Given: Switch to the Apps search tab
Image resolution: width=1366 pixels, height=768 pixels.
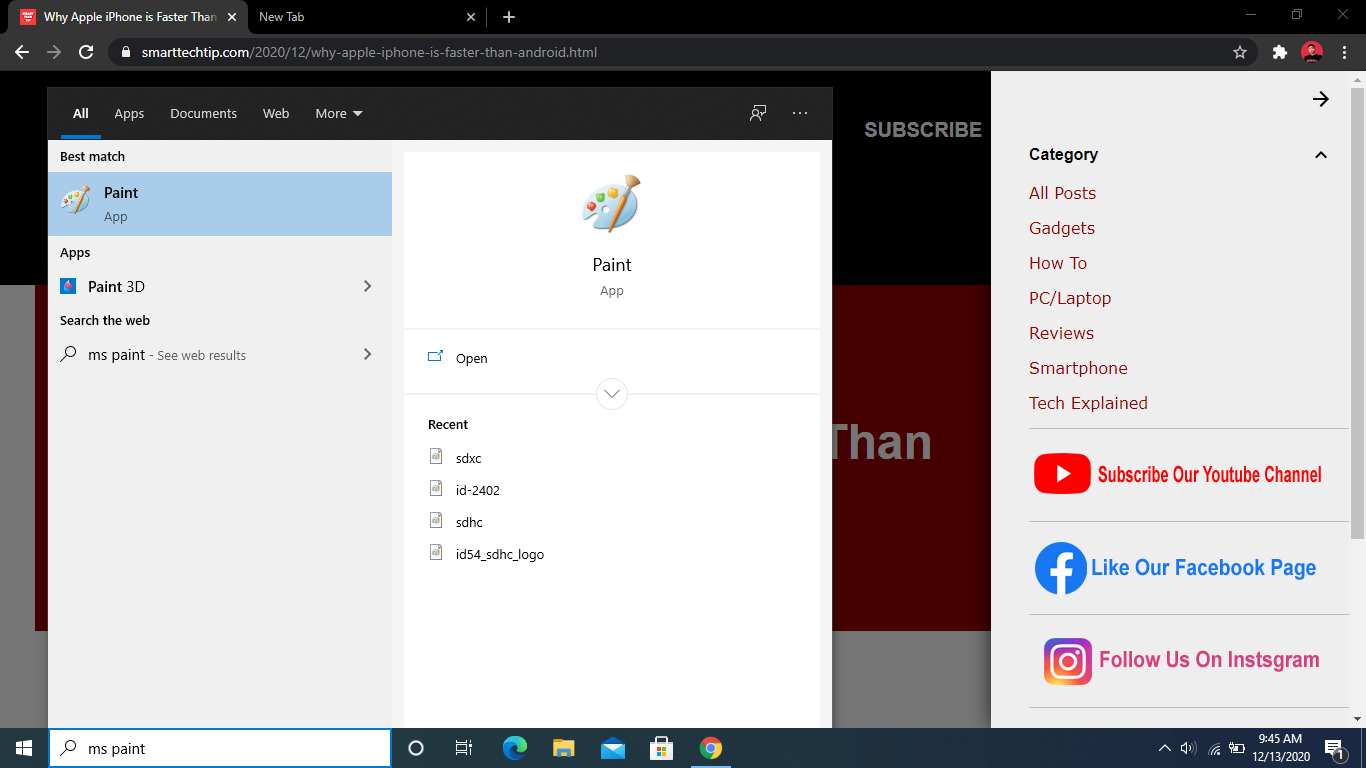Looking at the screenshot, I should pos(129,113).
